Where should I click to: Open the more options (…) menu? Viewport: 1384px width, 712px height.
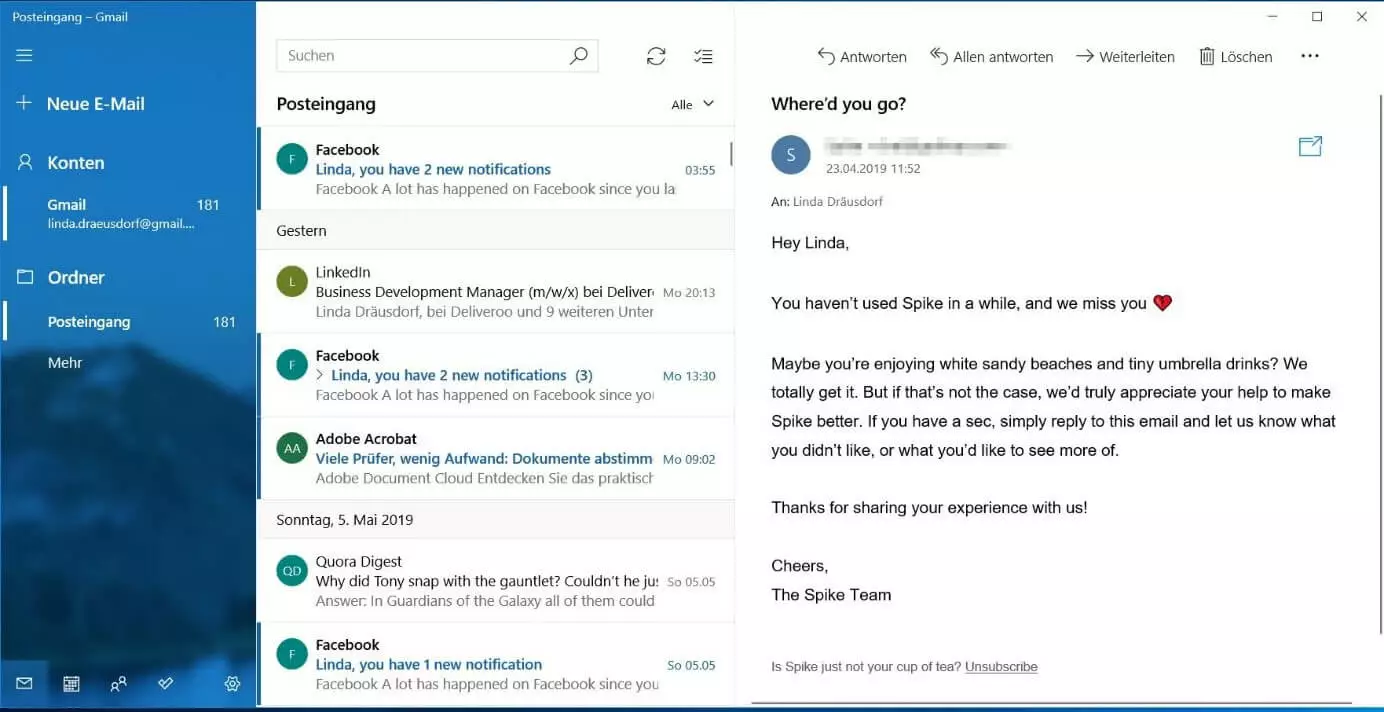pos(1310,56)
